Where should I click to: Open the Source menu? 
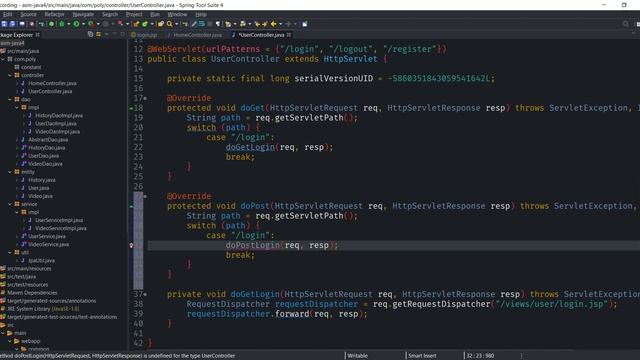pos(28,14)
